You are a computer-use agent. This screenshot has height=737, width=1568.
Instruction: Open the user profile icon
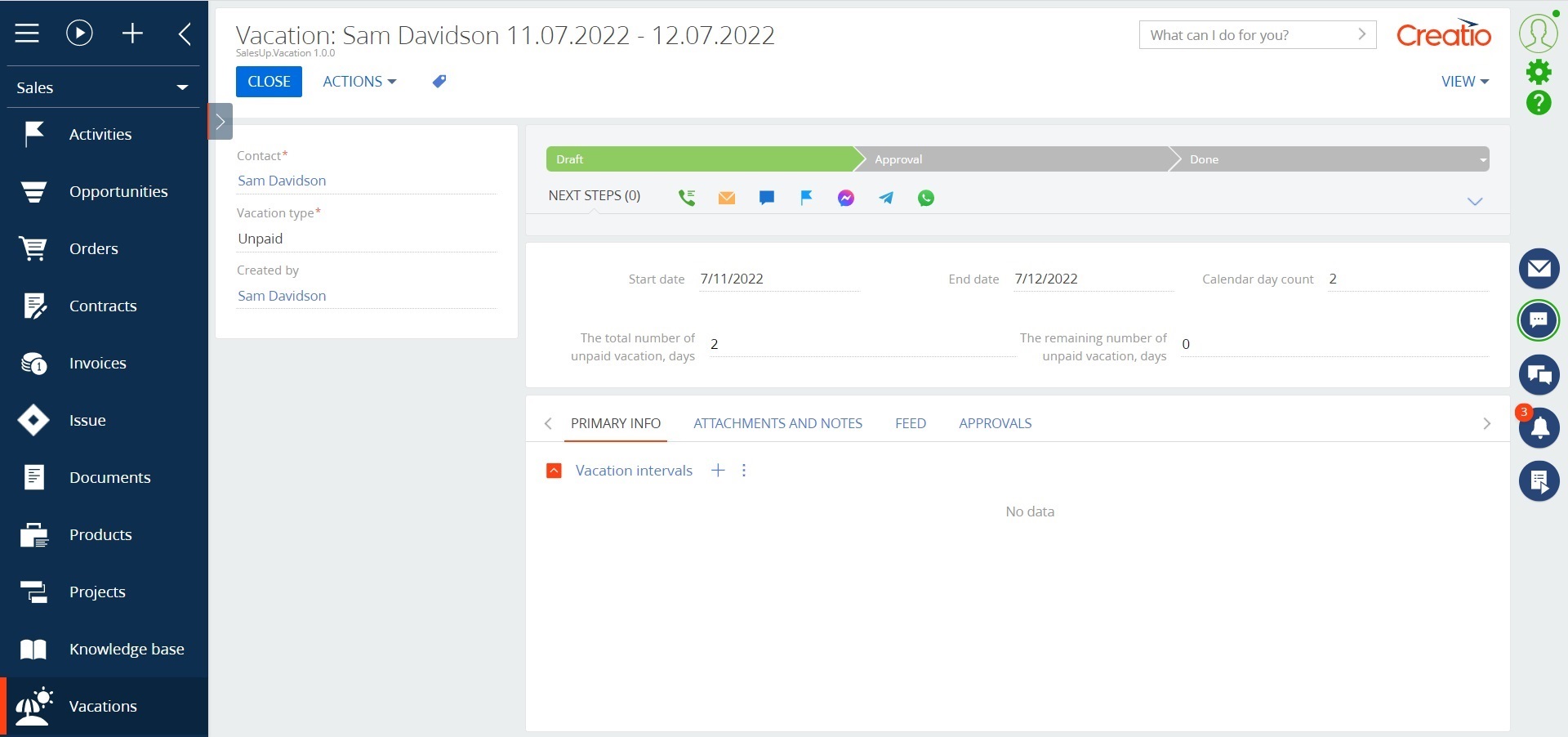pos(1539,33)
